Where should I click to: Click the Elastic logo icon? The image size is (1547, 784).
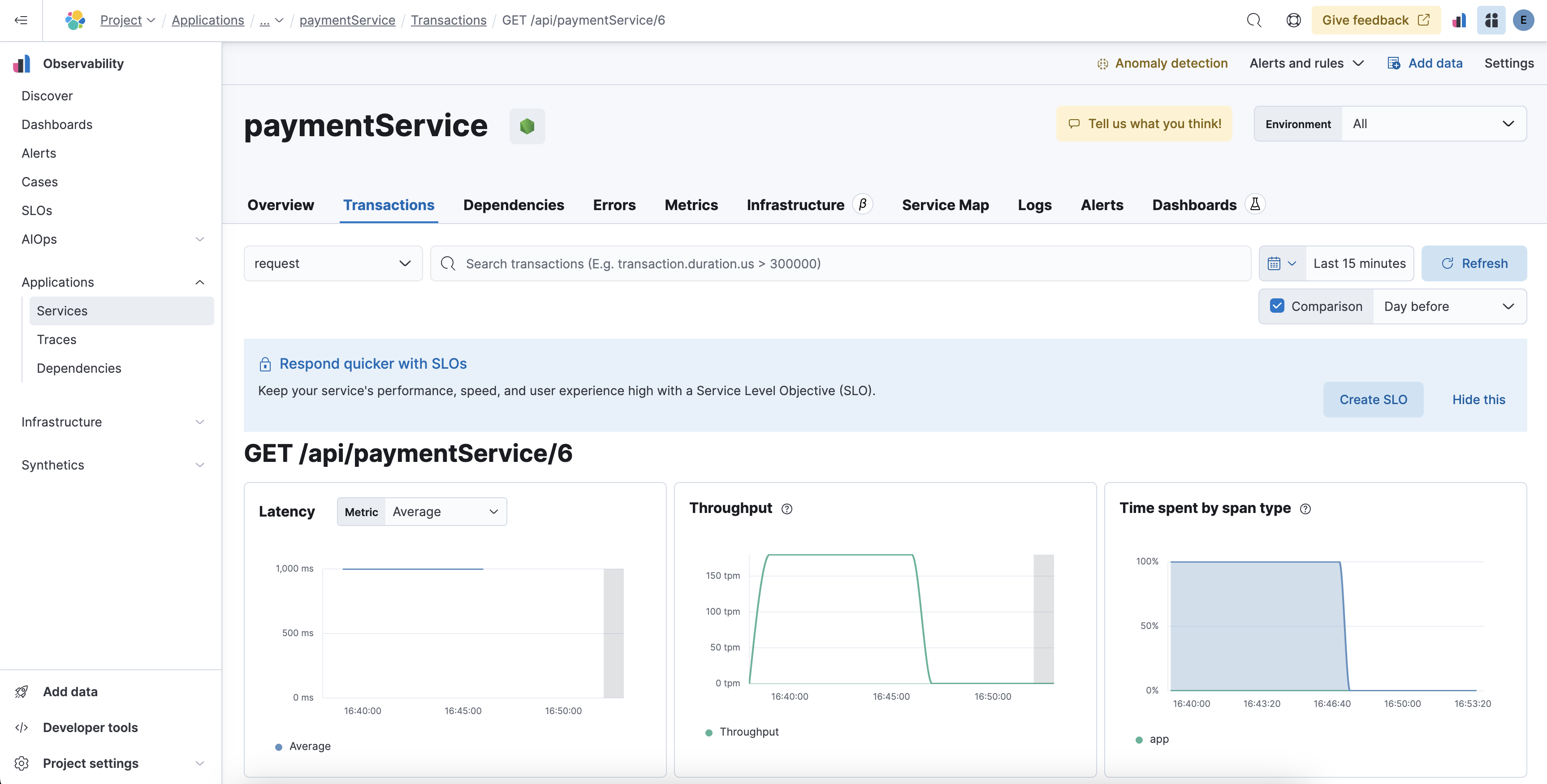click(x=75, y=21)
